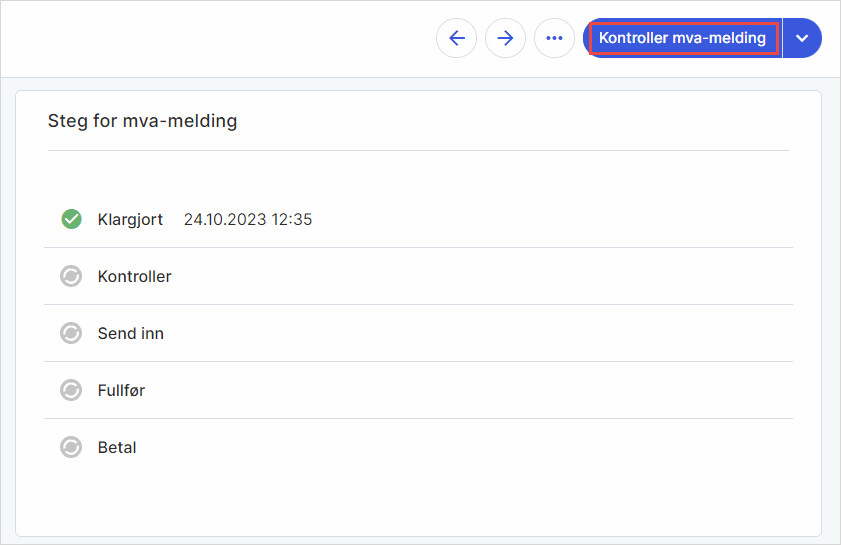Click the grey status icon beside Kontroller
This screenshot has width=841, height=545.
[x=71, y=276]
